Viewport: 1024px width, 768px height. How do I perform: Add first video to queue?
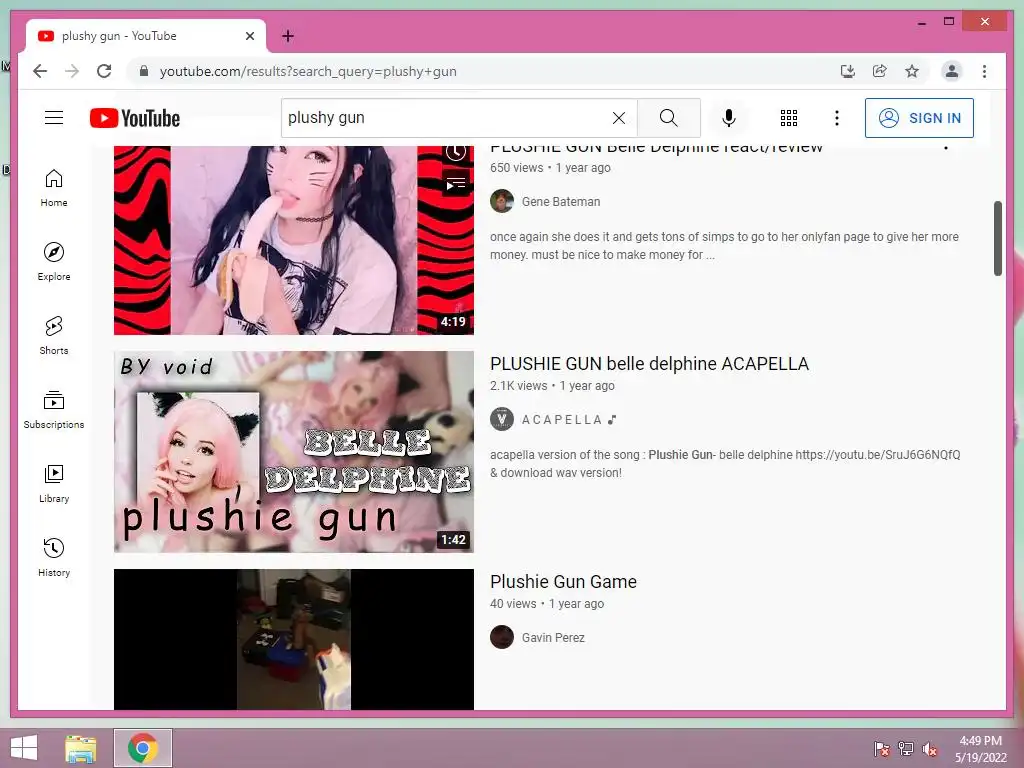456,184
